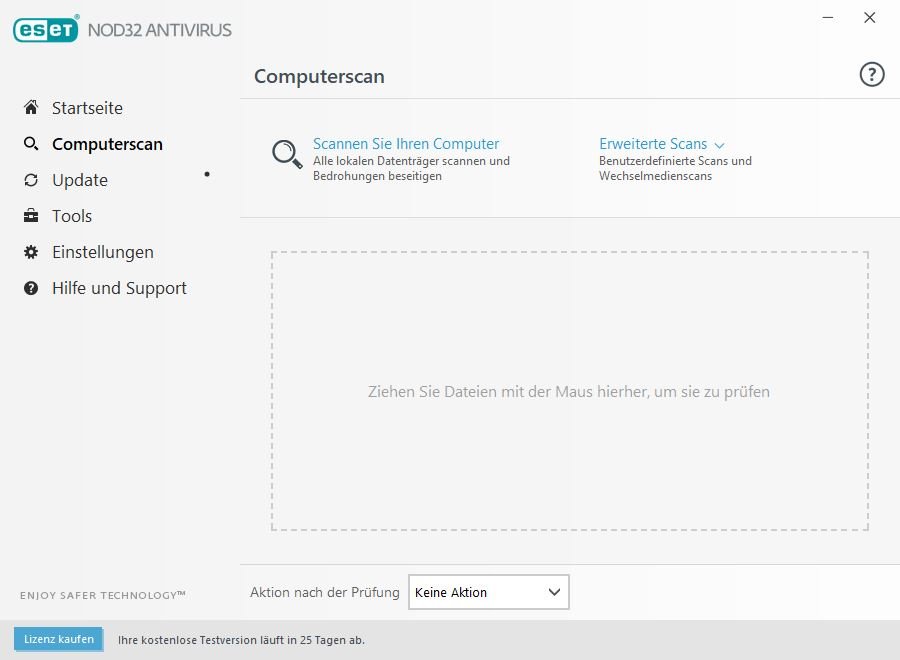Screen dimensions: 900x660
Task: Click the 'NOD32 ANTIVIRUS' title text
Action: pyautogui.click(x=160, y=30)
